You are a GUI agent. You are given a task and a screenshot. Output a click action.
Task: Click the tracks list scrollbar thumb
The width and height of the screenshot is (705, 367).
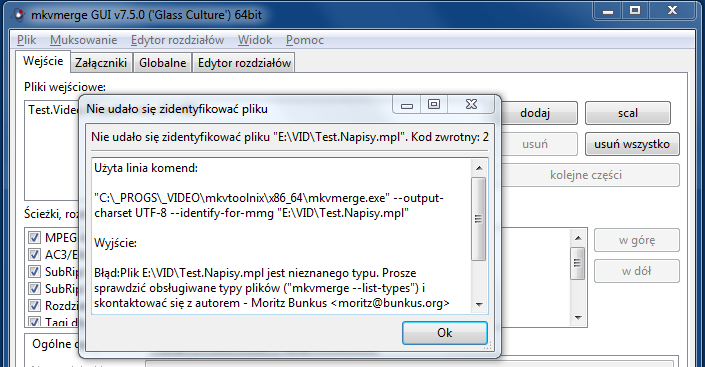click(578, 263)
